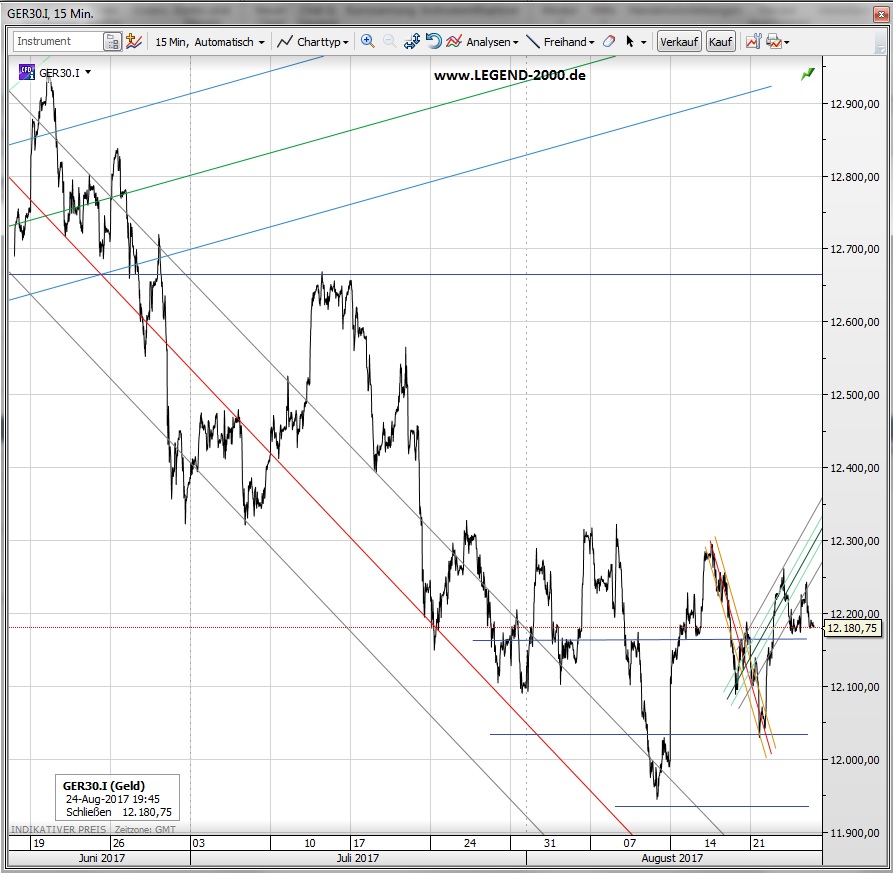Open the GER30.I instrument dropdown arrow
Viewport: 893px width, 873px height.
click(x=88, y=72)
